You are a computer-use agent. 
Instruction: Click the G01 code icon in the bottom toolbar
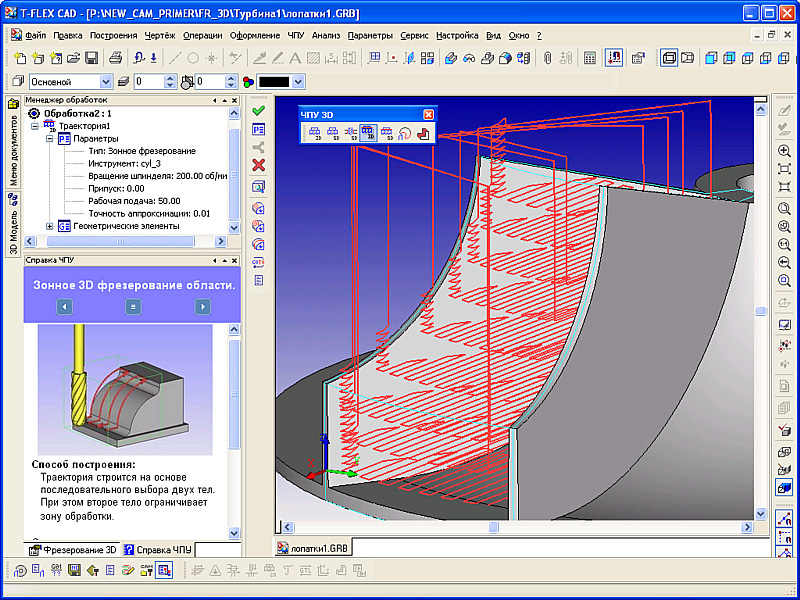[57, 569]
